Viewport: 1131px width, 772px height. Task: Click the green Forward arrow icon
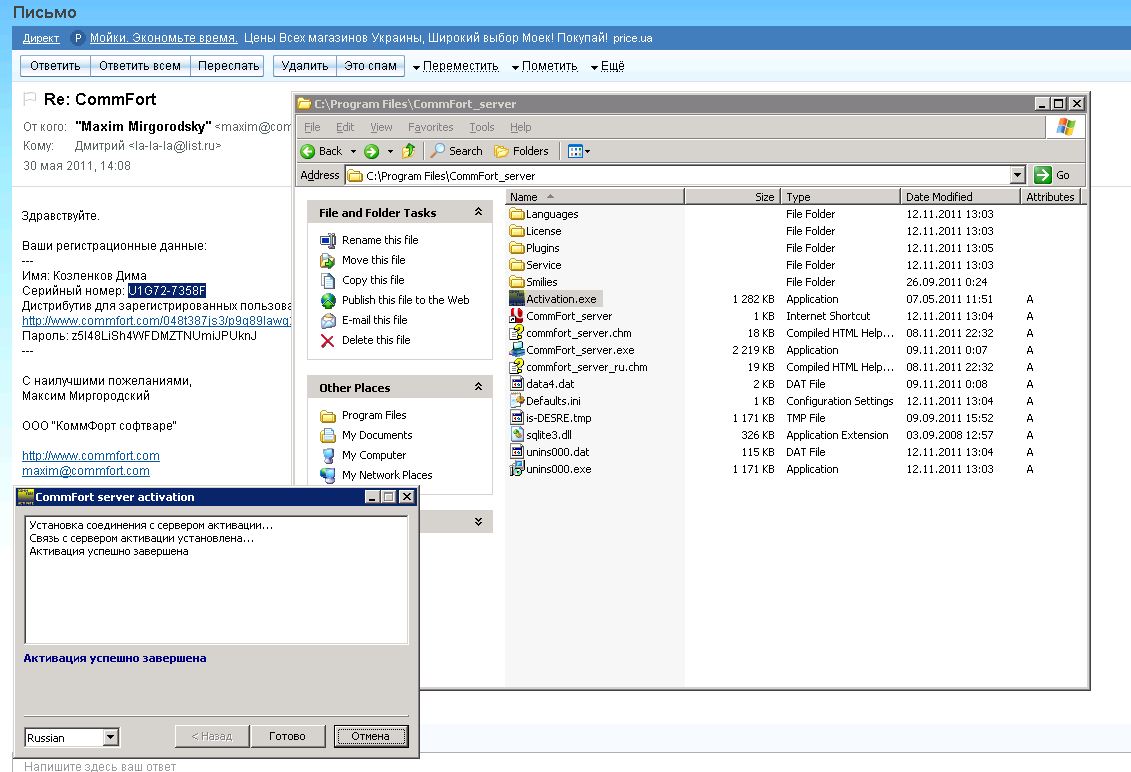(371, 151)
